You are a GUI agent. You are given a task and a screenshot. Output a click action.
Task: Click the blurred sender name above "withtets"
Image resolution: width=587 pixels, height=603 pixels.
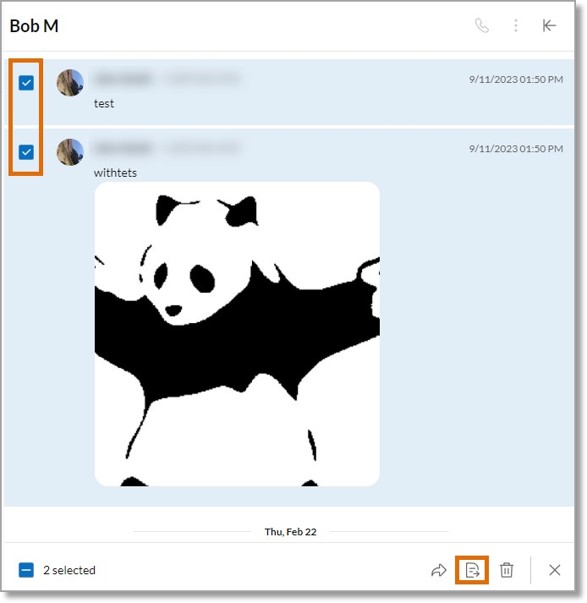(x=123, y=148)
